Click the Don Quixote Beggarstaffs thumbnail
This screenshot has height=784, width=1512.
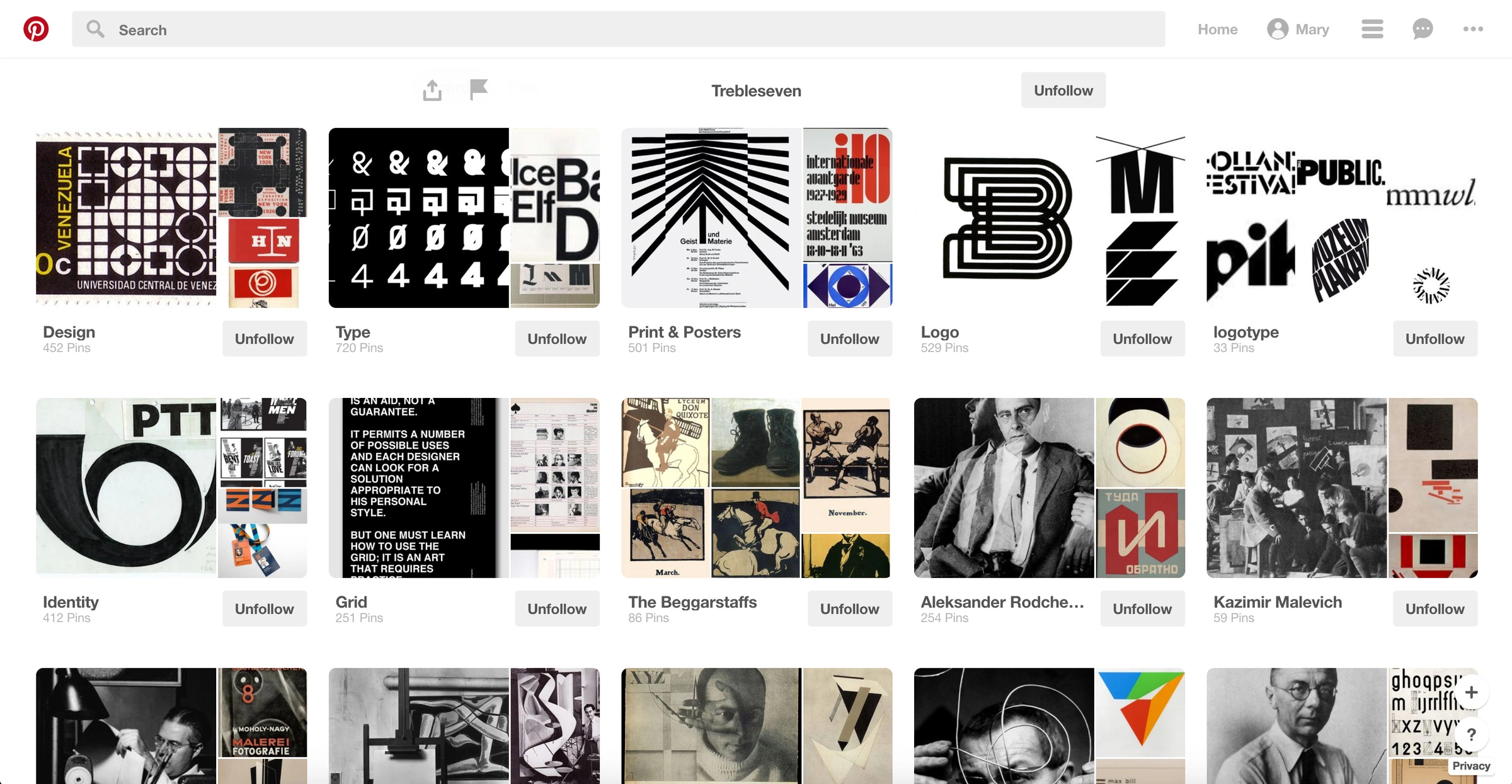click(x=665, y=442)
